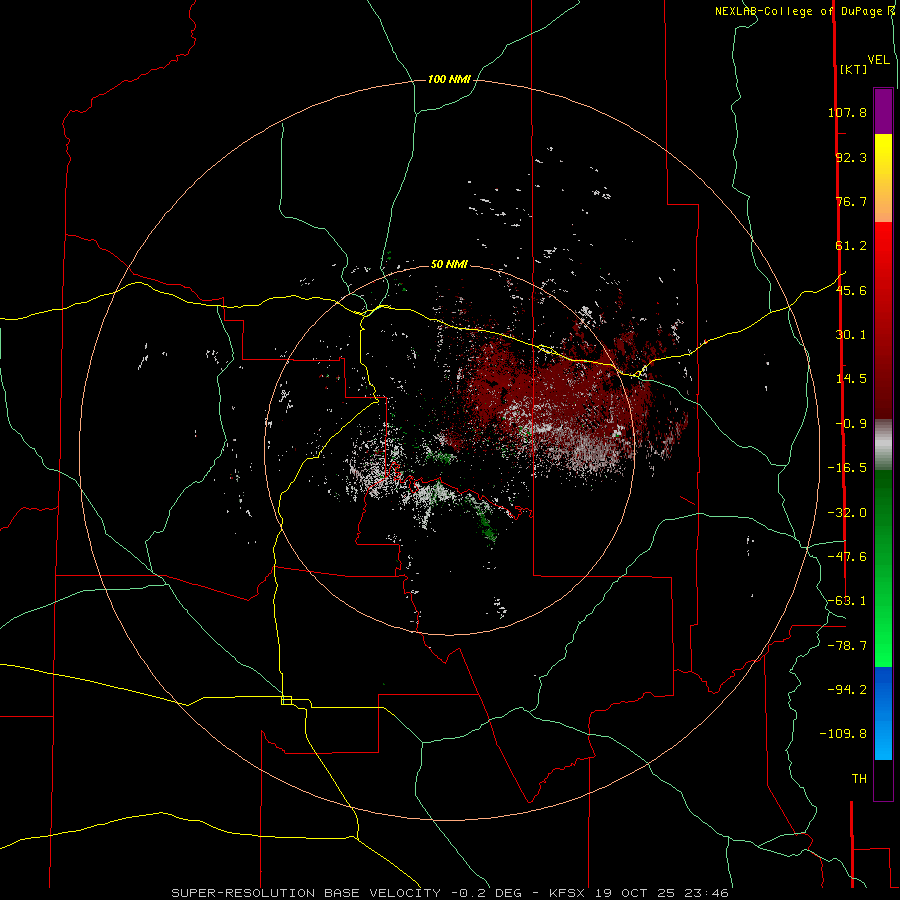
Task: Click the yellow-orange segment of the velocity color bar
Action: coord(883,178)
